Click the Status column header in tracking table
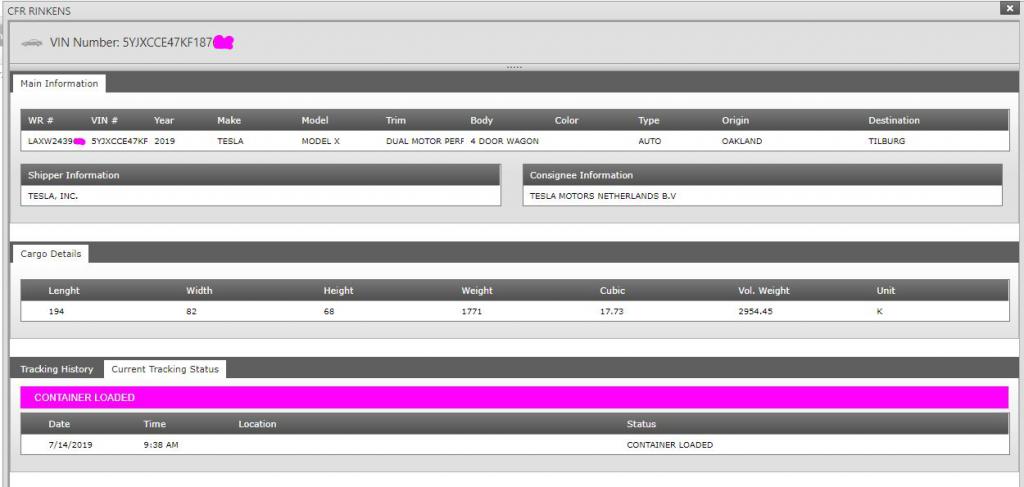Image resolution: width=1024 pixels, height=487 pixels. (641, 424)
